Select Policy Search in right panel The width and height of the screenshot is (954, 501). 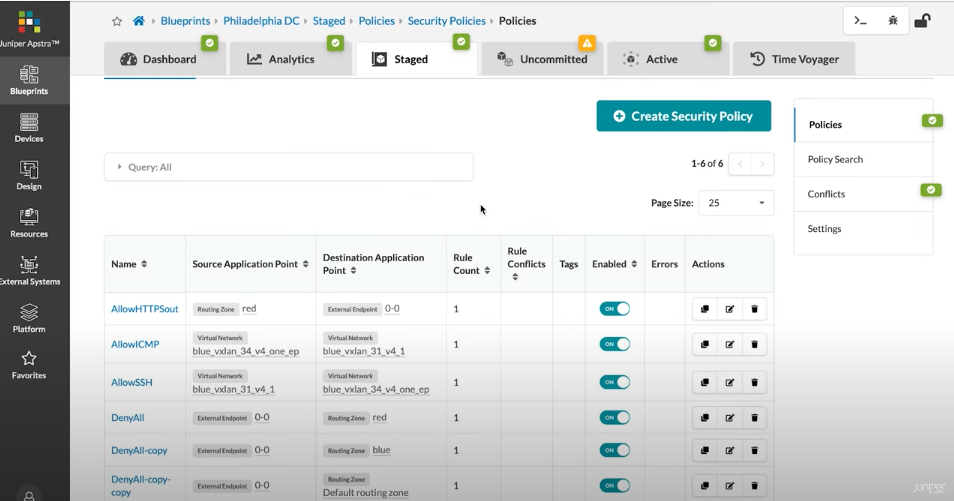835,159
